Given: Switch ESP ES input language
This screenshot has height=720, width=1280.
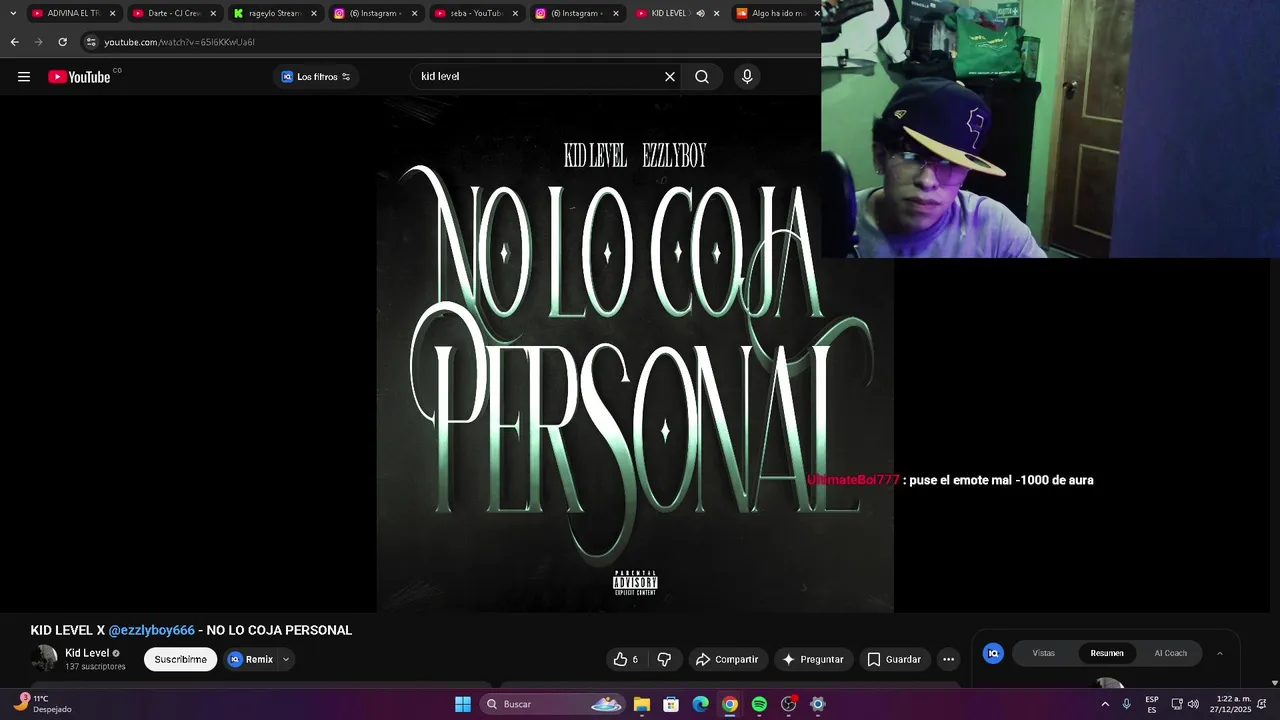Looking at the screenshot, I should pyautogui.click(x=1152, y=704).
